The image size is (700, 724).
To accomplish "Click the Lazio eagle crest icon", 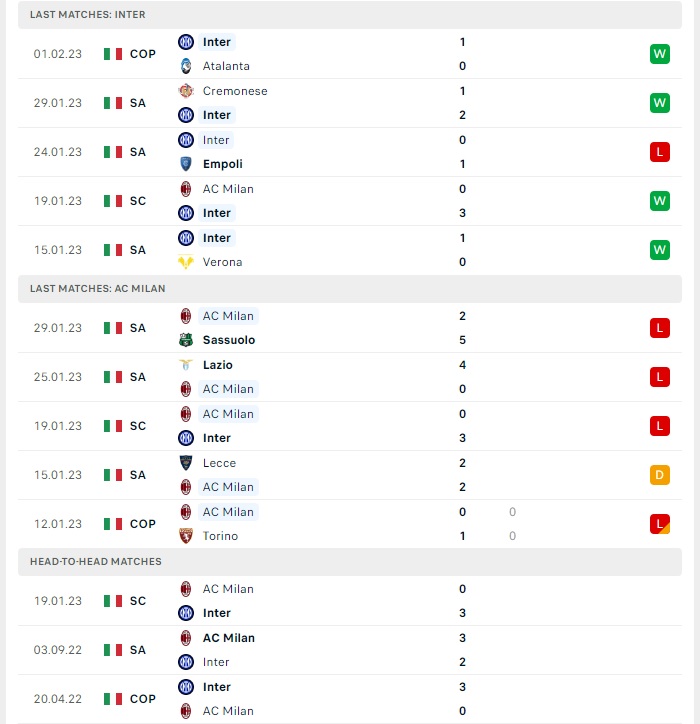I will (x=186, y=365).
